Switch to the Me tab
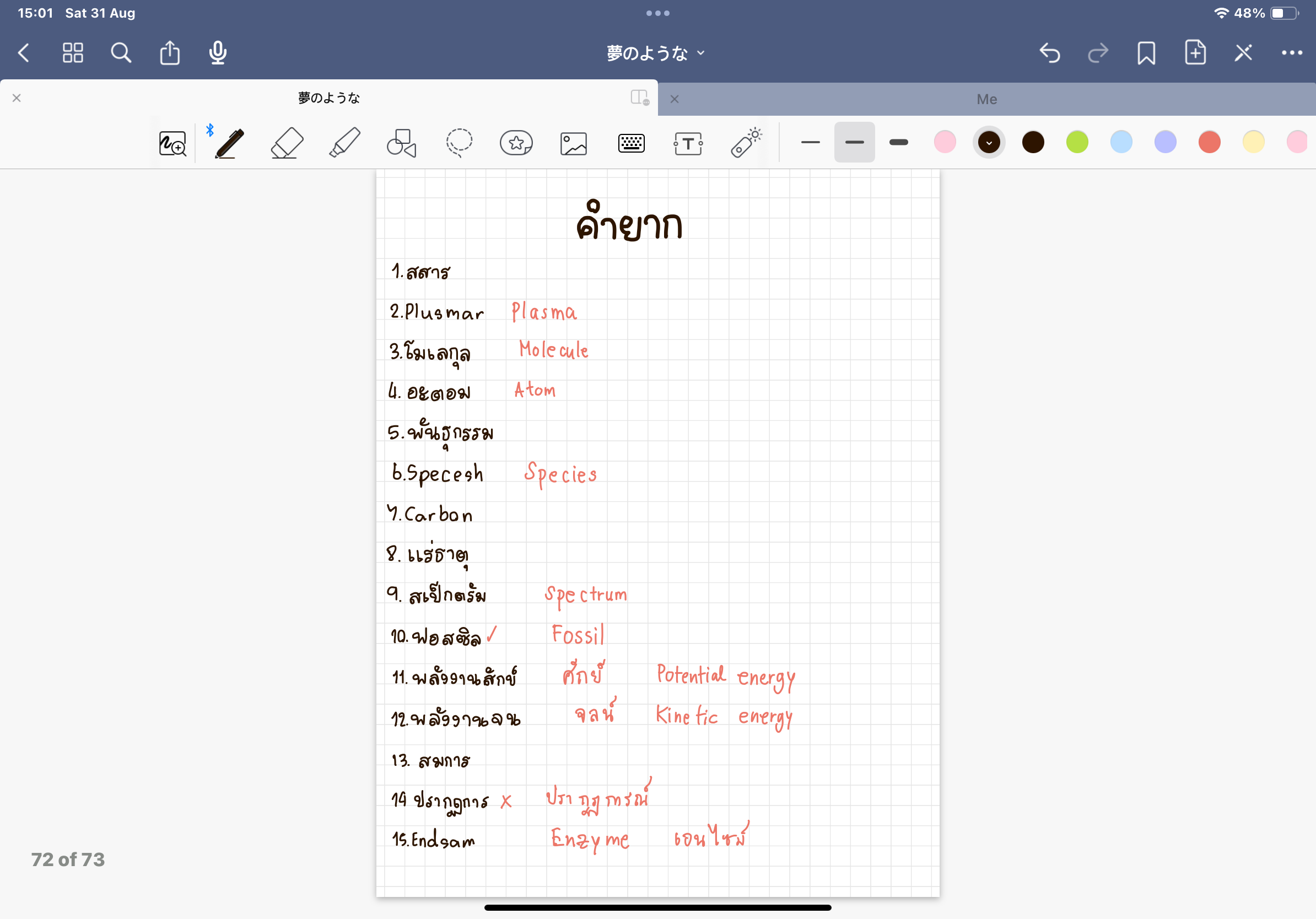The height and width of the screenshot is (919, 1316). tap(986, 99)
